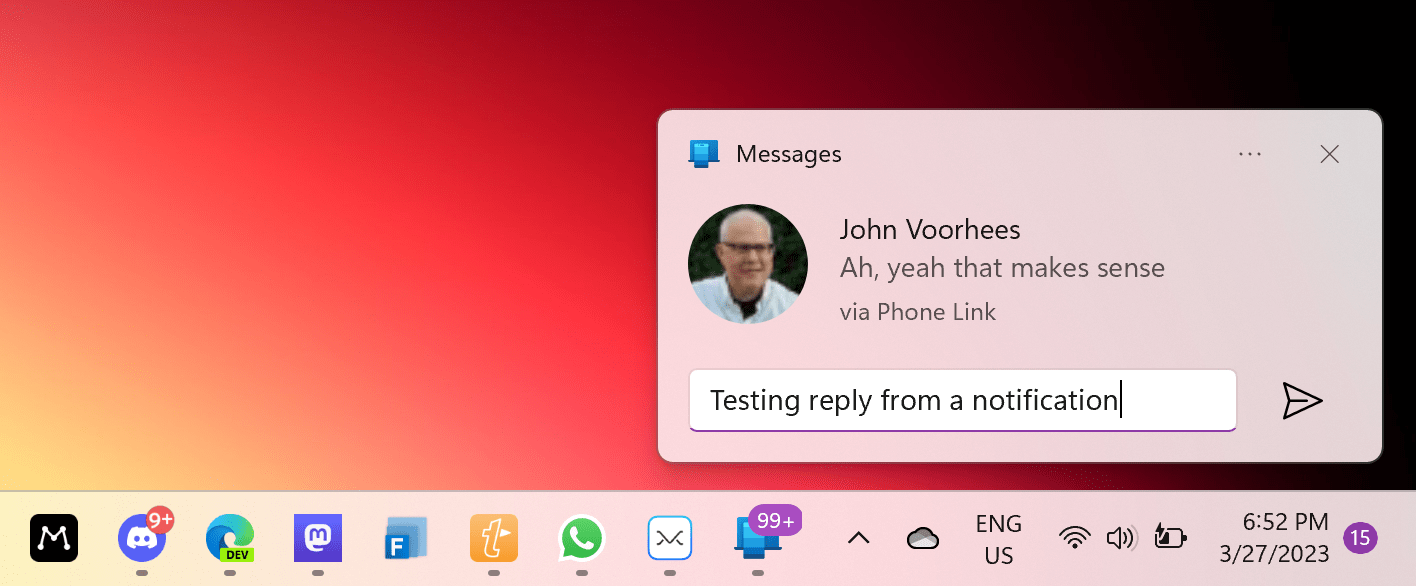Open the blue F Files app in the taskbar
This screenshot has height=586, width=1416.
click(406, 538)
